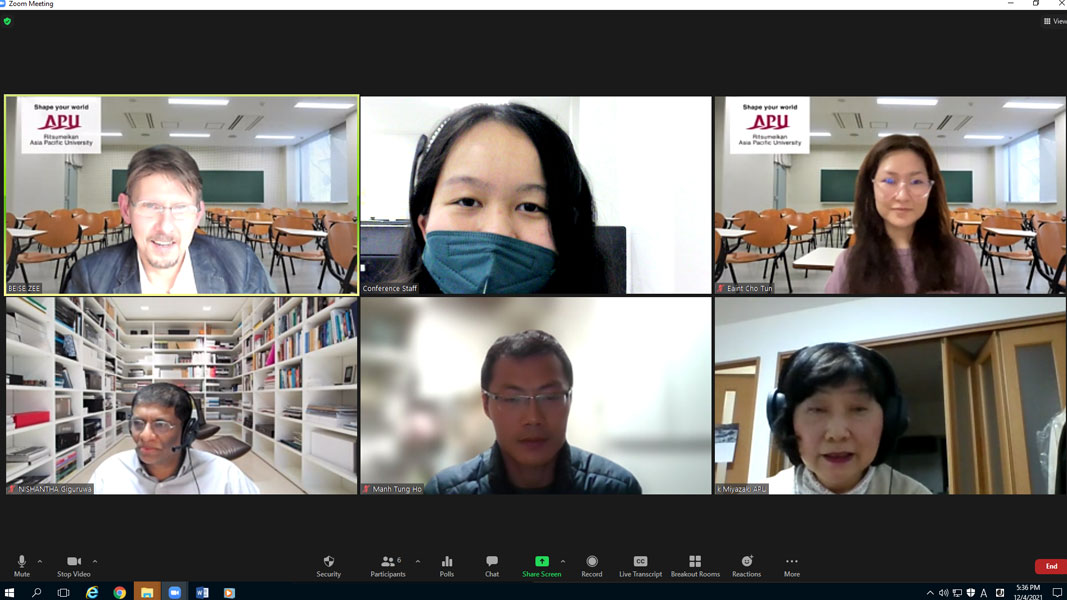Screen dimensions: 1067x600
Task: Enable Live Transcript captions
Action: tap(640, 565)
